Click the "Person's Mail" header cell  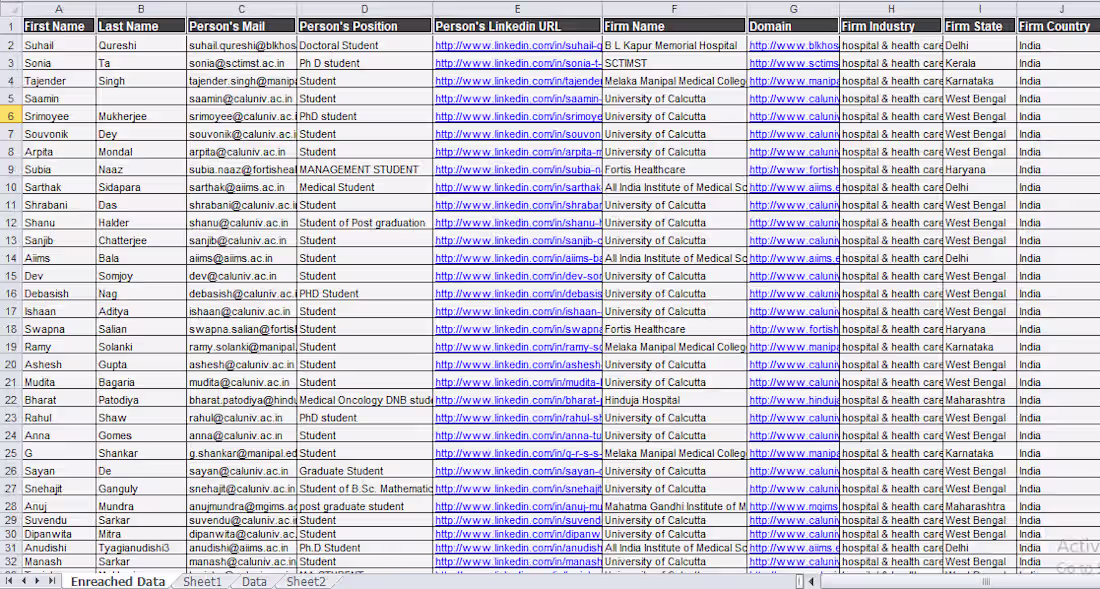pos(242,26)
